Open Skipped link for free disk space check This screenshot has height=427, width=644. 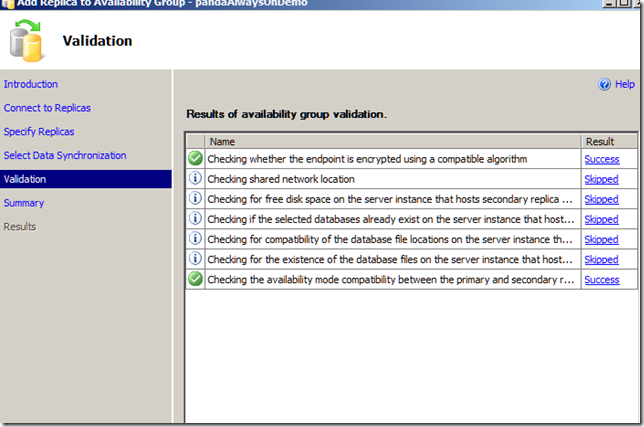tap(601, 199)
